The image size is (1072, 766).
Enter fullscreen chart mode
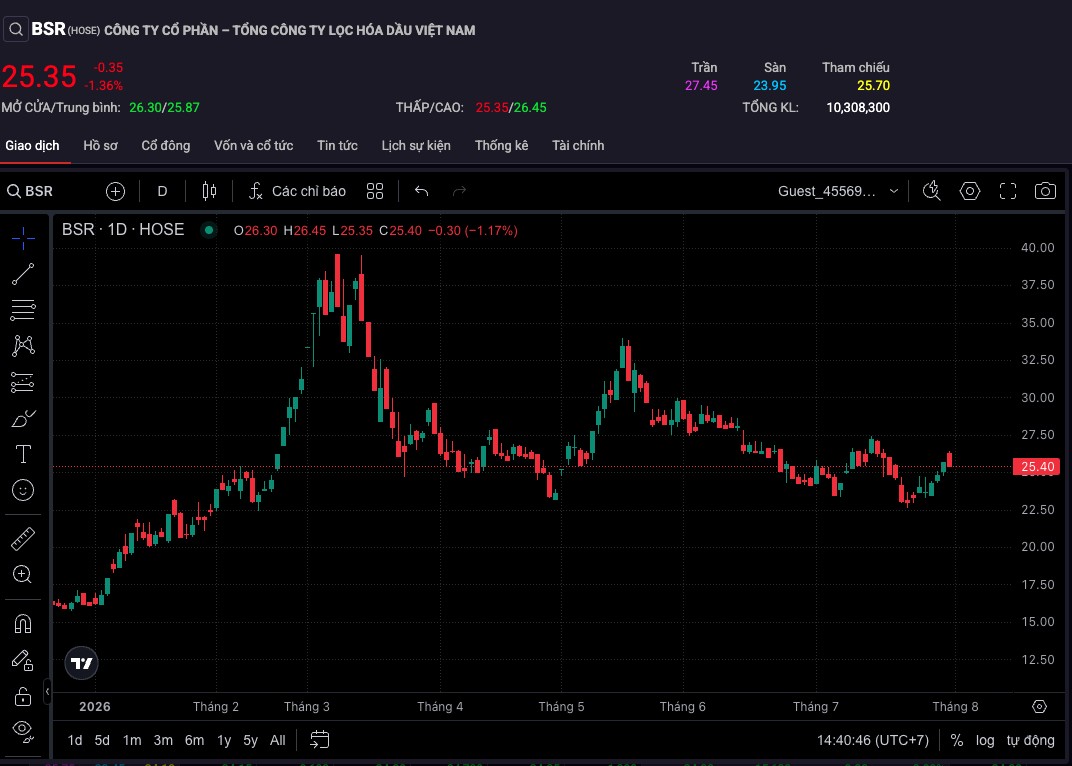click(1008, 191)
